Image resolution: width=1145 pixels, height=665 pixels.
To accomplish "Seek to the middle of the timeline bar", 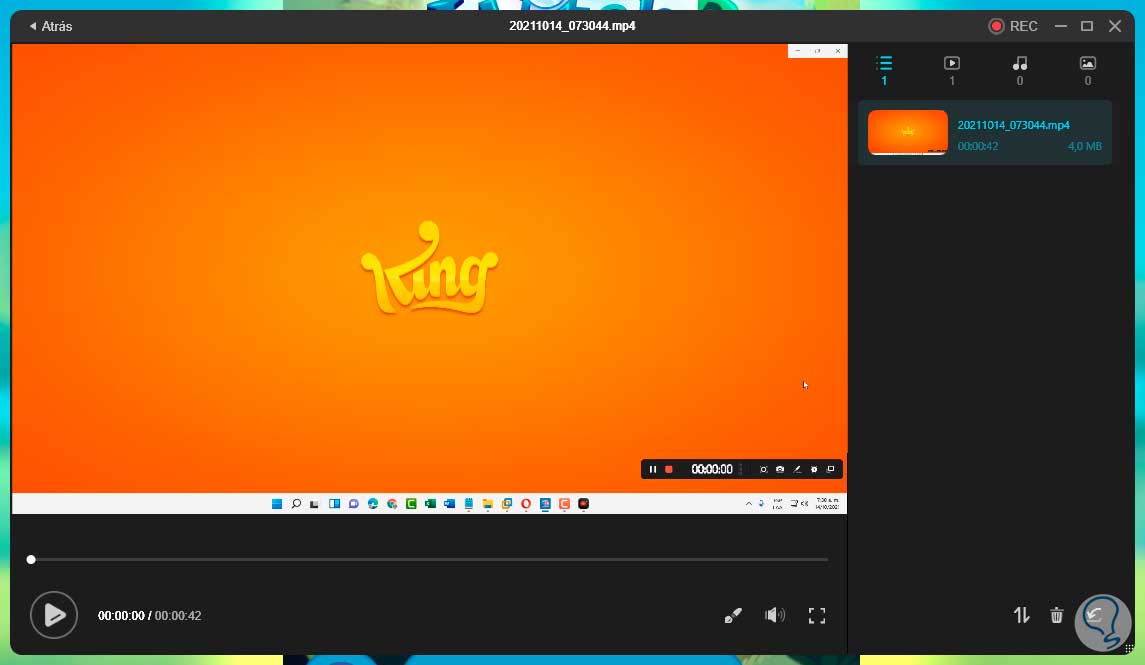I will [429, 559].
